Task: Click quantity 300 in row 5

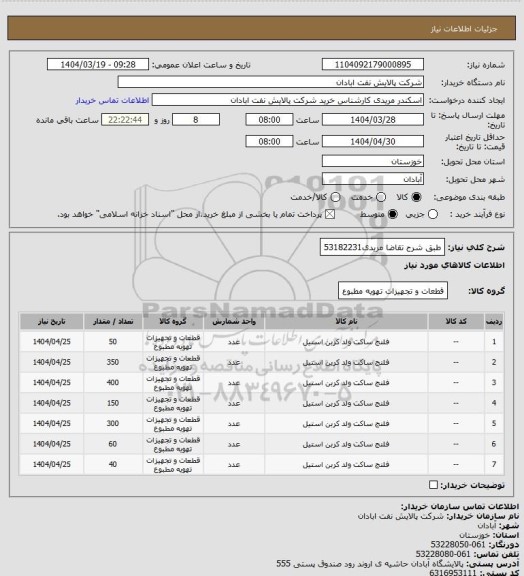Action: click(x=113, y=424)
